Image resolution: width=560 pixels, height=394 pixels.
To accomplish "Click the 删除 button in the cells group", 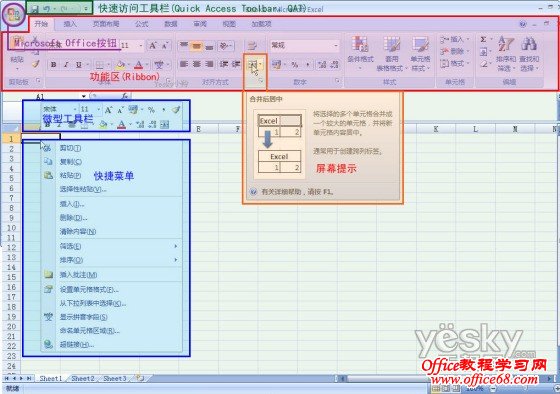I will (x=454, y=51).
